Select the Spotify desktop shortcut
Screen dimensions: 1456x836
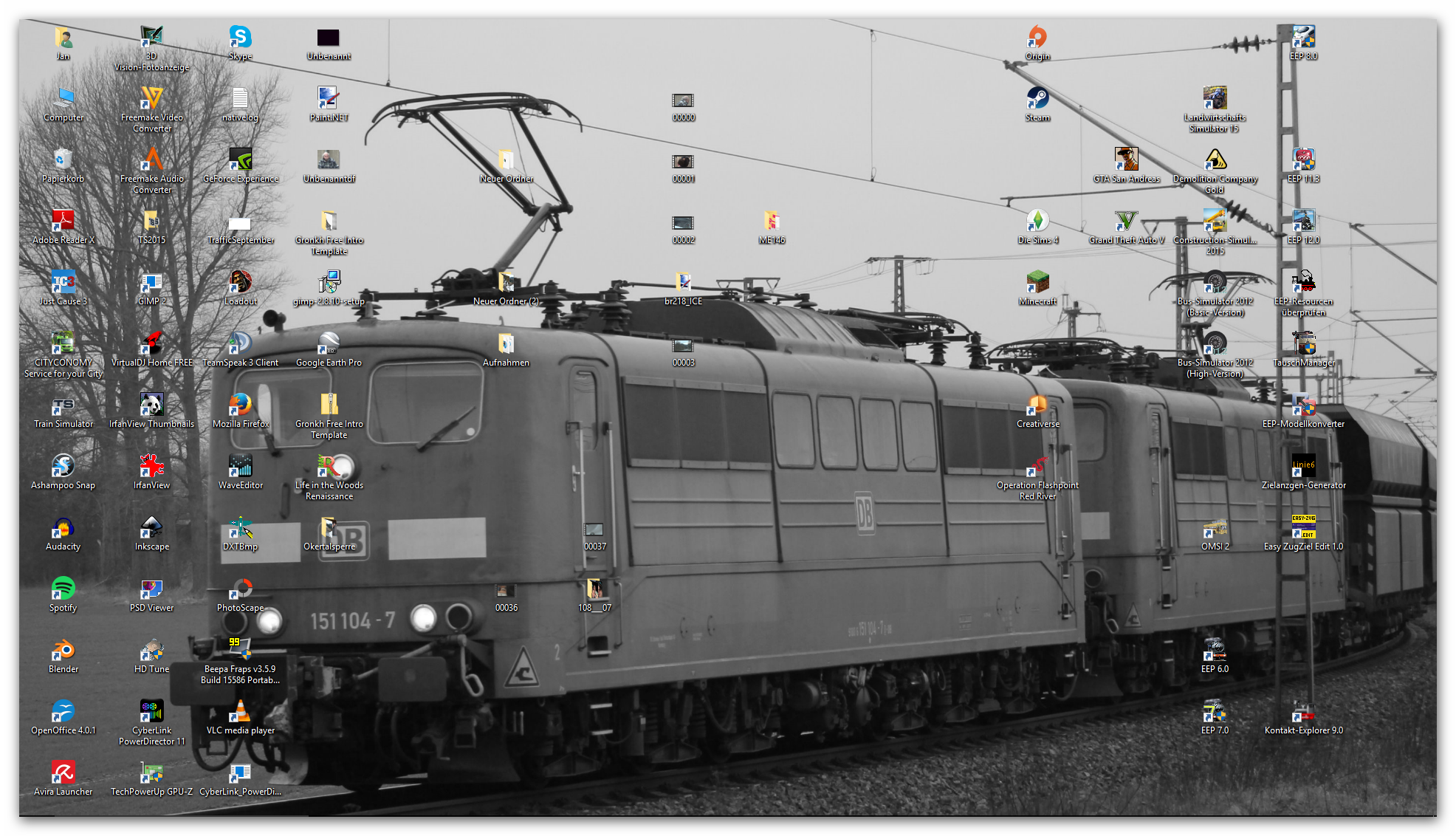(x=63, y=589)
